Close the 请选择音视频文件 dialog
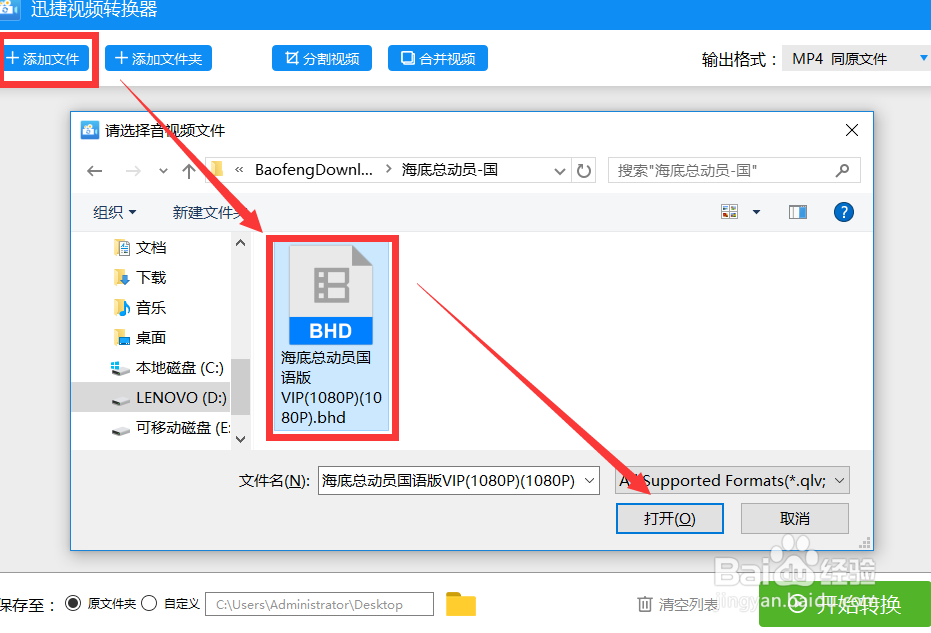This screenshot has height=633, width=931. (852, 130)
